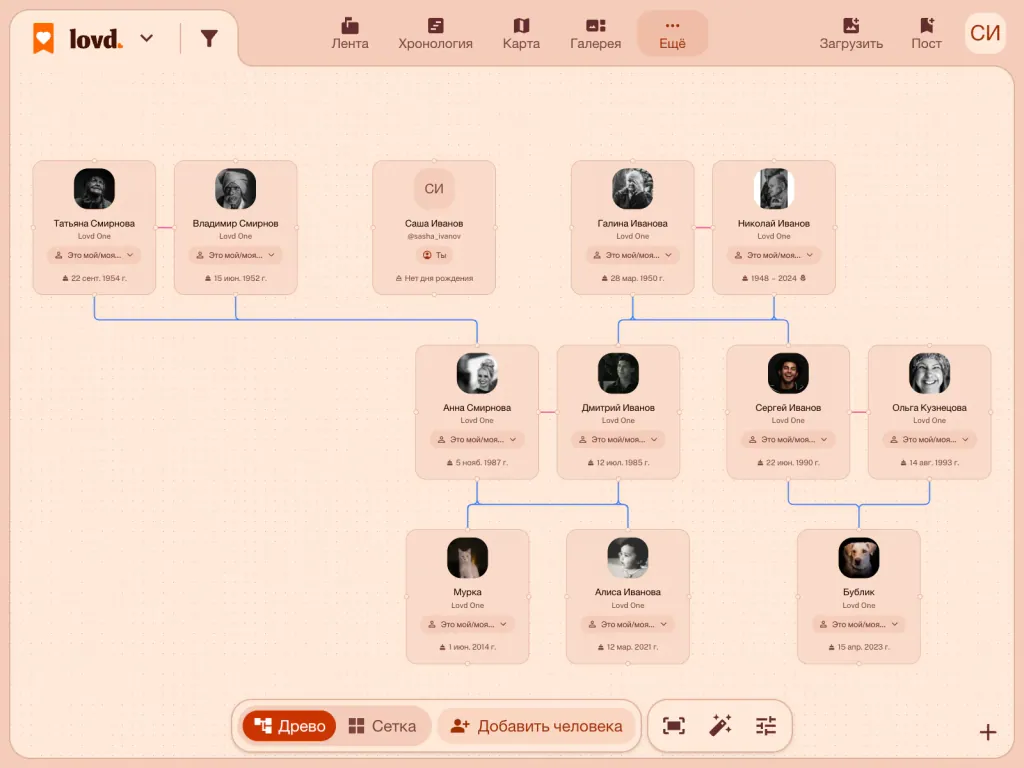Expand relation dropdown for Татьяна Смирнова

[x=94, y=255]
